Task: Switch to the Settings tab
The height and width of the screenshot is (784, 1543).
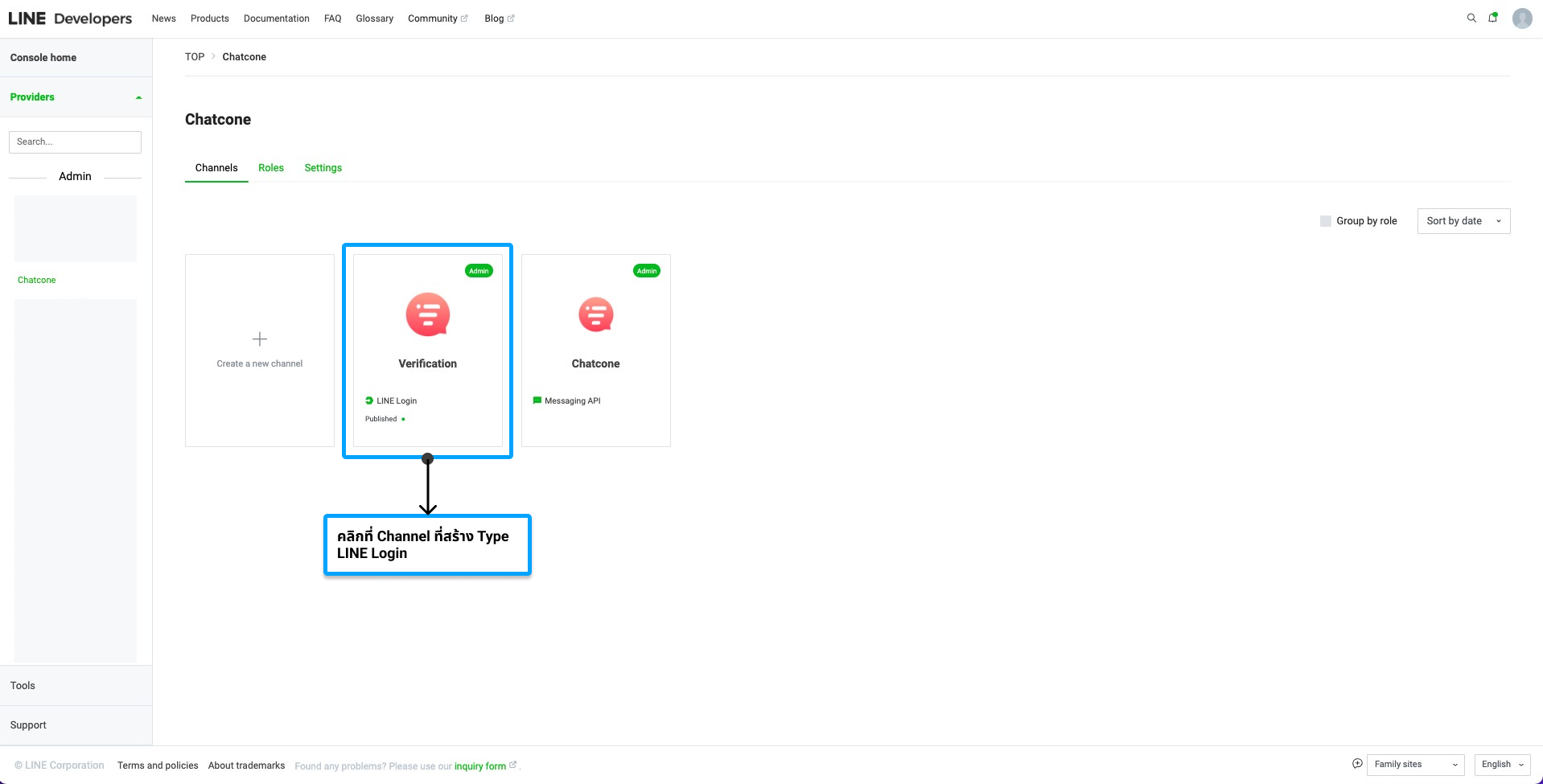Action: pos(323,168)
